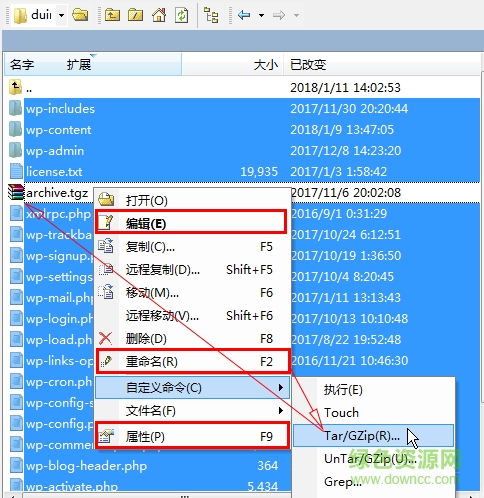Expand the back history dropdown arrow
Screen dimensions: 484x498
[x=261, y=15]
